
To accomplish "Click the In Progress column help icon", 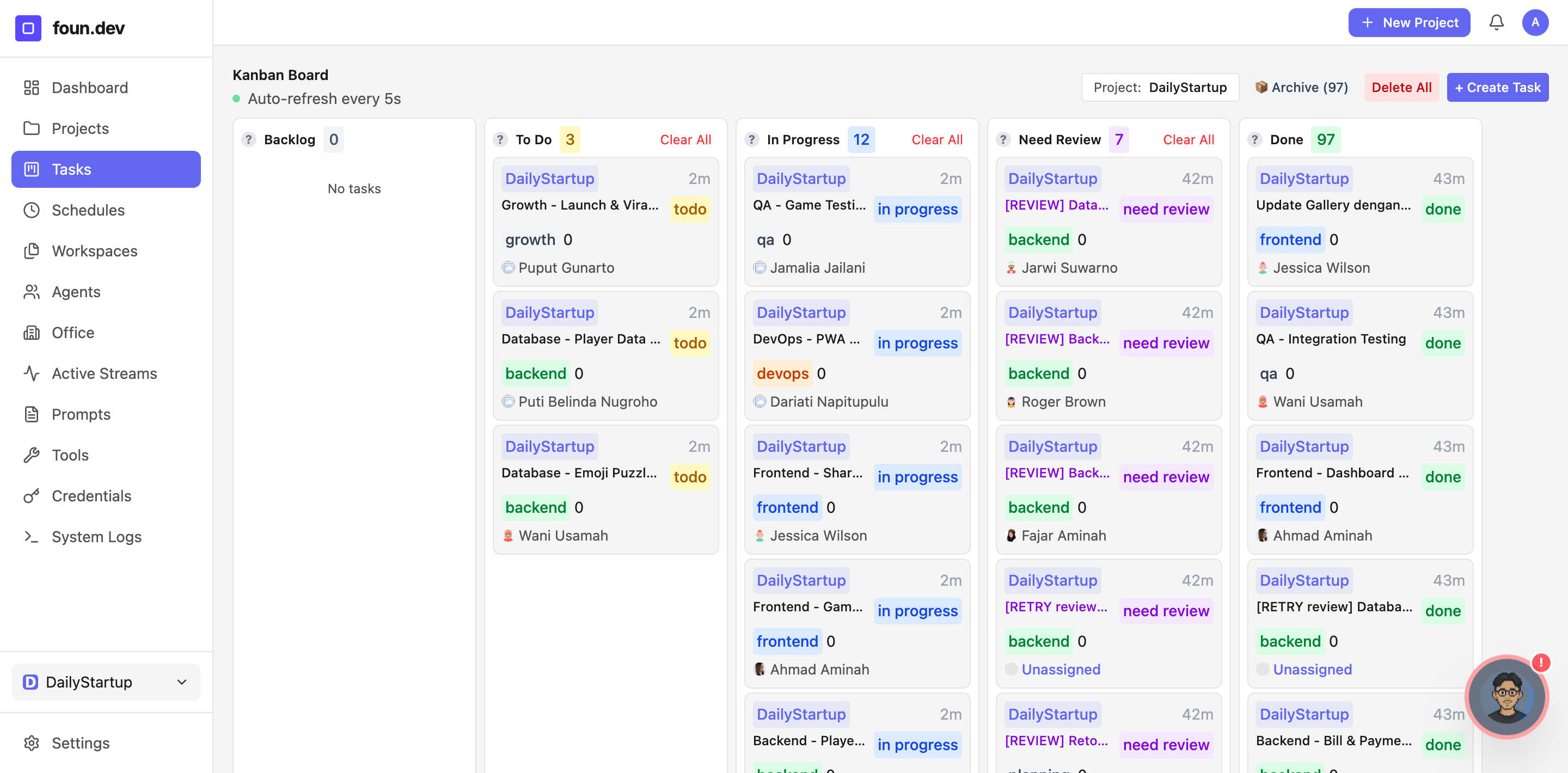I will pyautogui.click(x=752, y=139).
